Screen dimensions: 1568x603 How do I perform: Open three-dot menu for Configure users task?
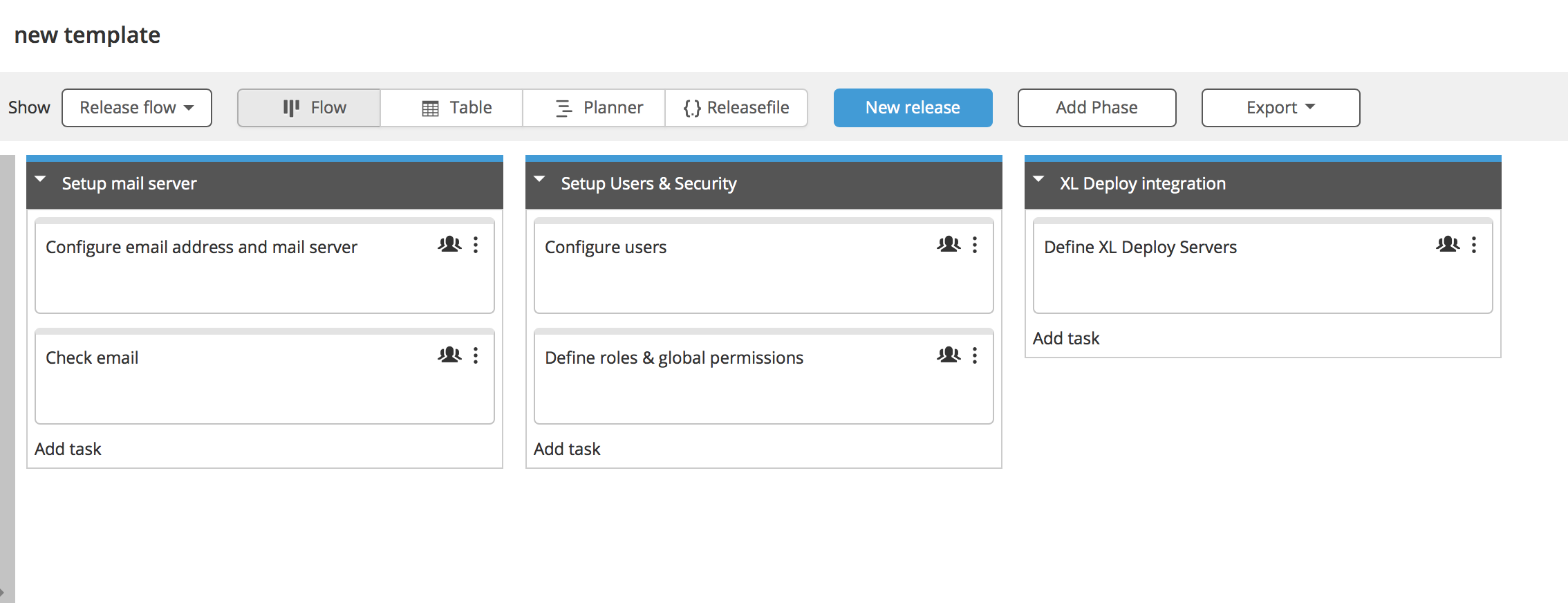pyautogui.click(x=975, y=245)
